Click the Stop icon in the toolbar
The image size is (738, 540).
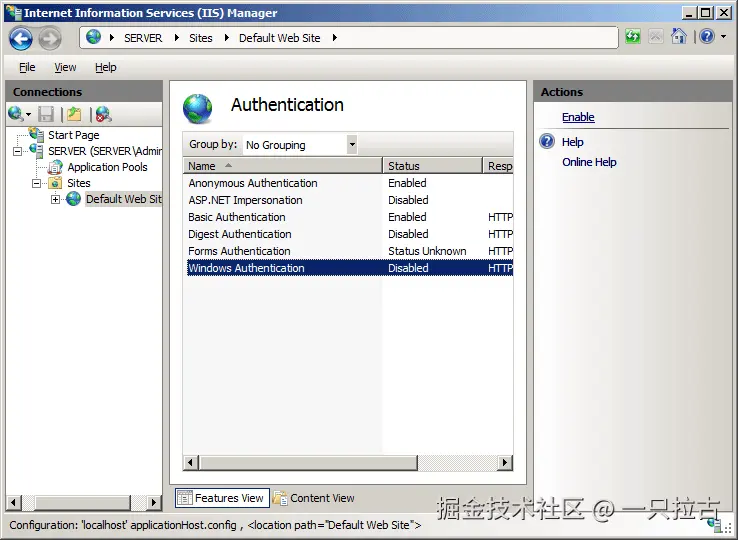[656, 36]
